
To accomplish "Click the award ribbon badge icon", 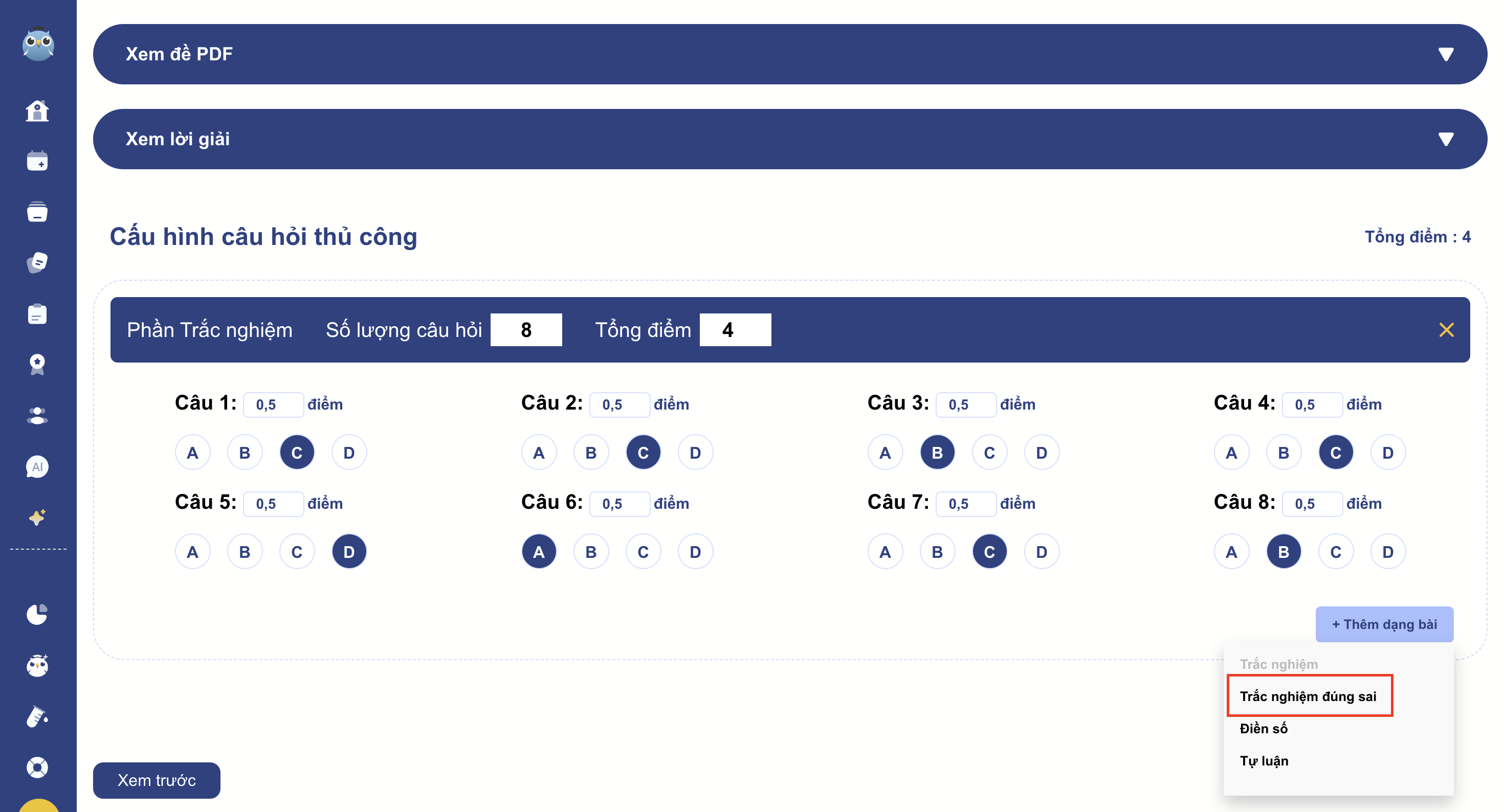I will pos(37,365).
